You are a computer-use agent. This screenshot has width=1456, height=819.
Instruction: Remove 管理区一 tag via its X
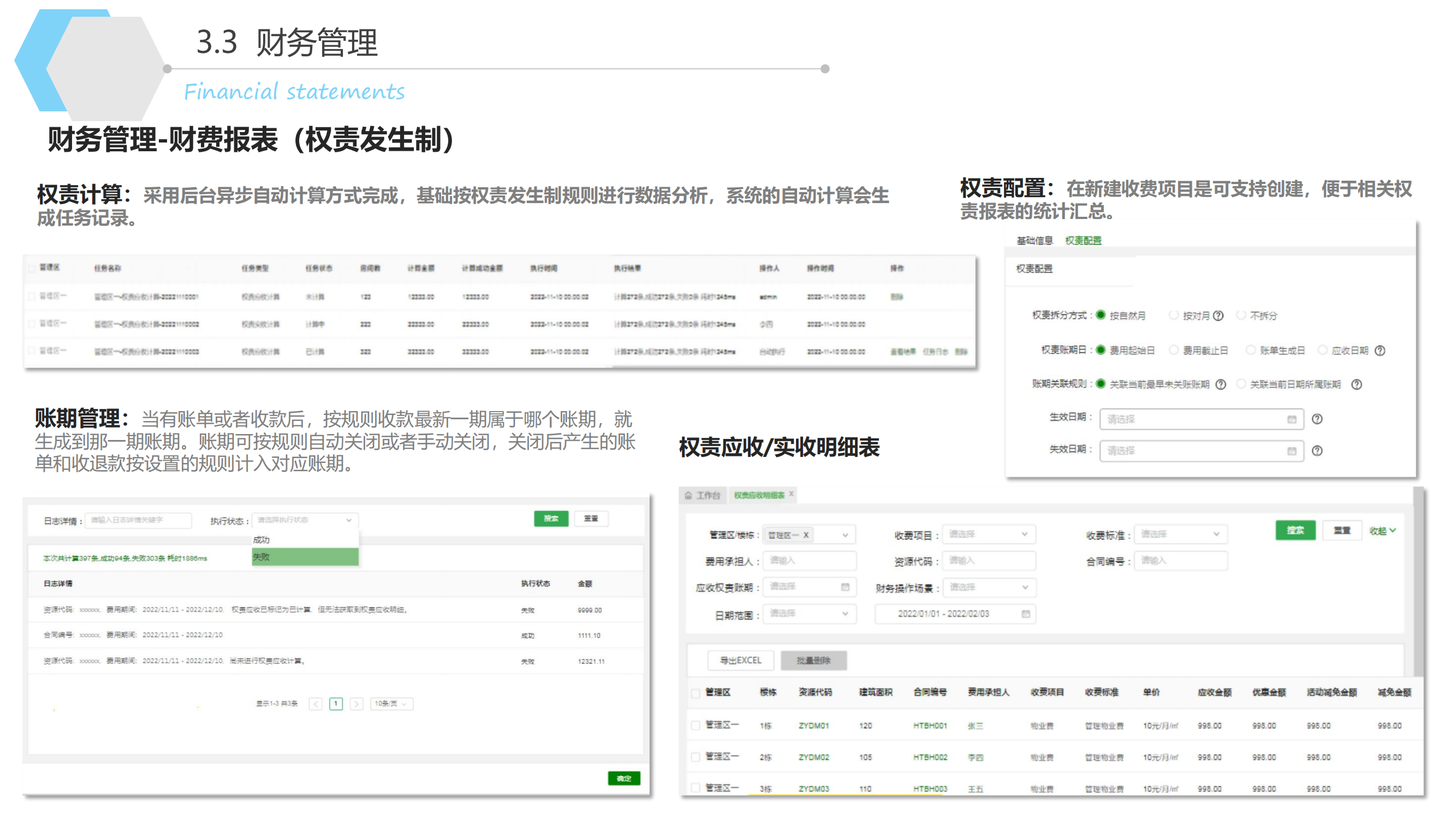pyautogui.click(x=806, y=535)
